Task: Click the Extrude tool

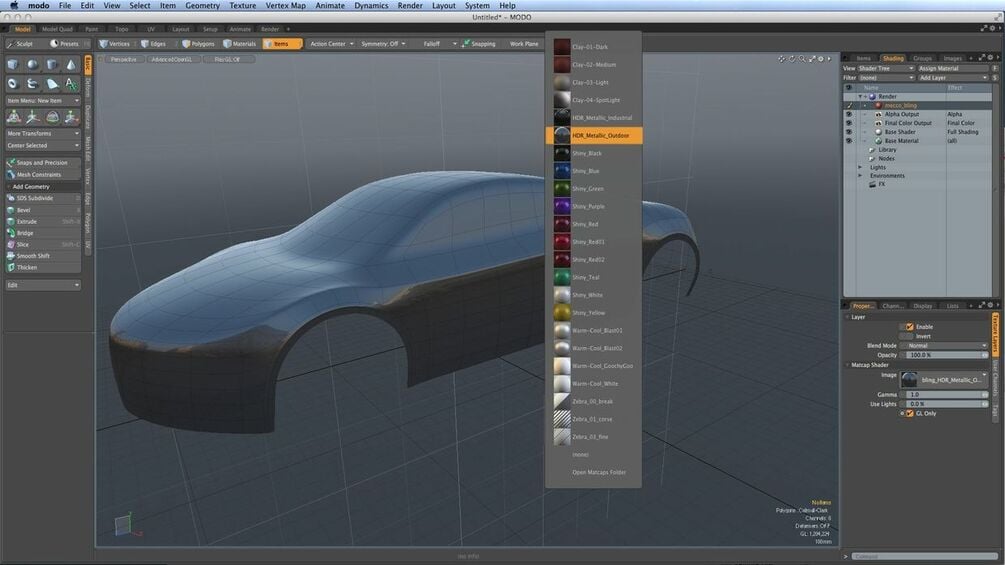Action: click(42, 222)
